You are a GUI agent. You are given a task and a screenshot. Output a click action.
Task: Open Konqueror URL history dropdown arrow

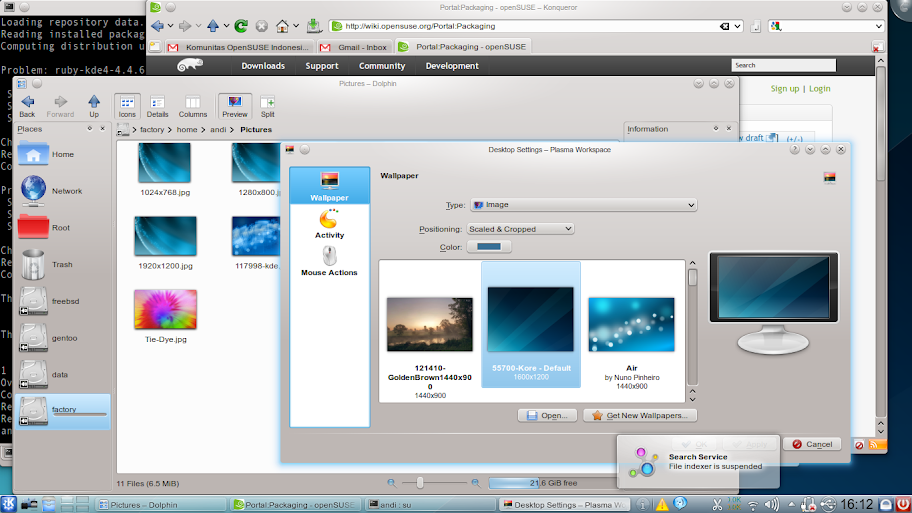click(737, 26)
